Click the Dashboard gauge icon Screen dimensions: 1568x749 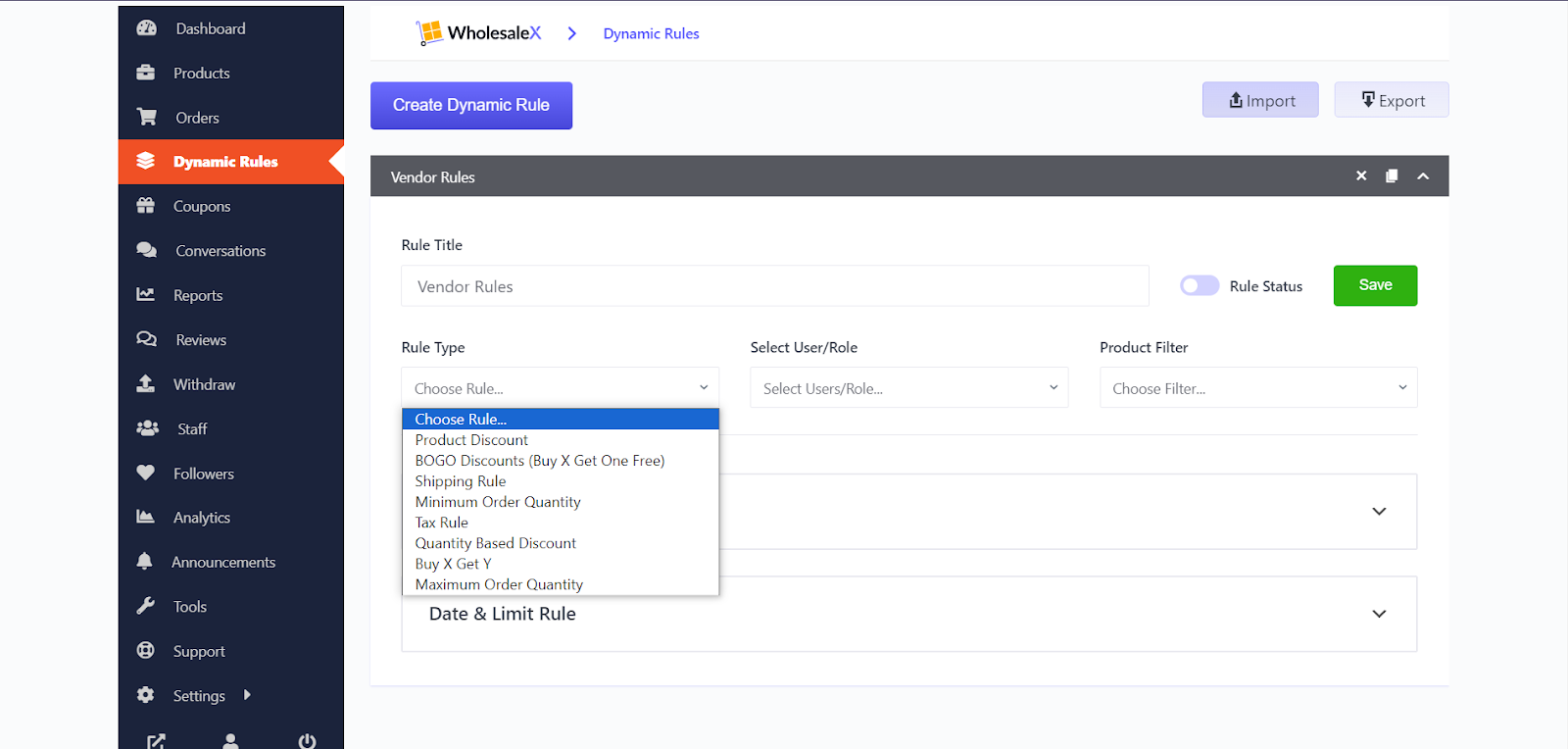click(x=146, y=28)
